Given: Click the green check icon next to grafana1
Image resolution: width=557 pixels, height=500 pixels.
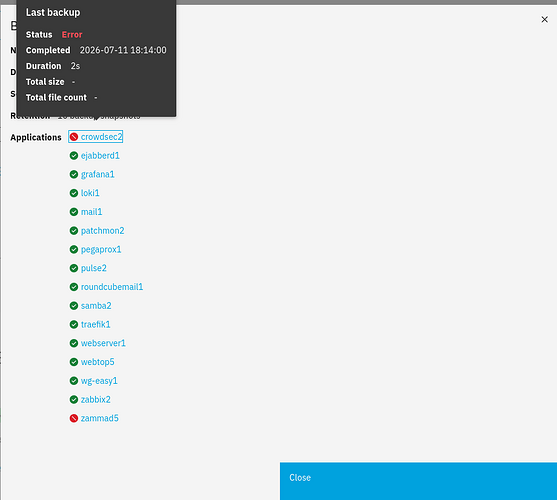Looking at the screenshot, I should tap(74, 174).
